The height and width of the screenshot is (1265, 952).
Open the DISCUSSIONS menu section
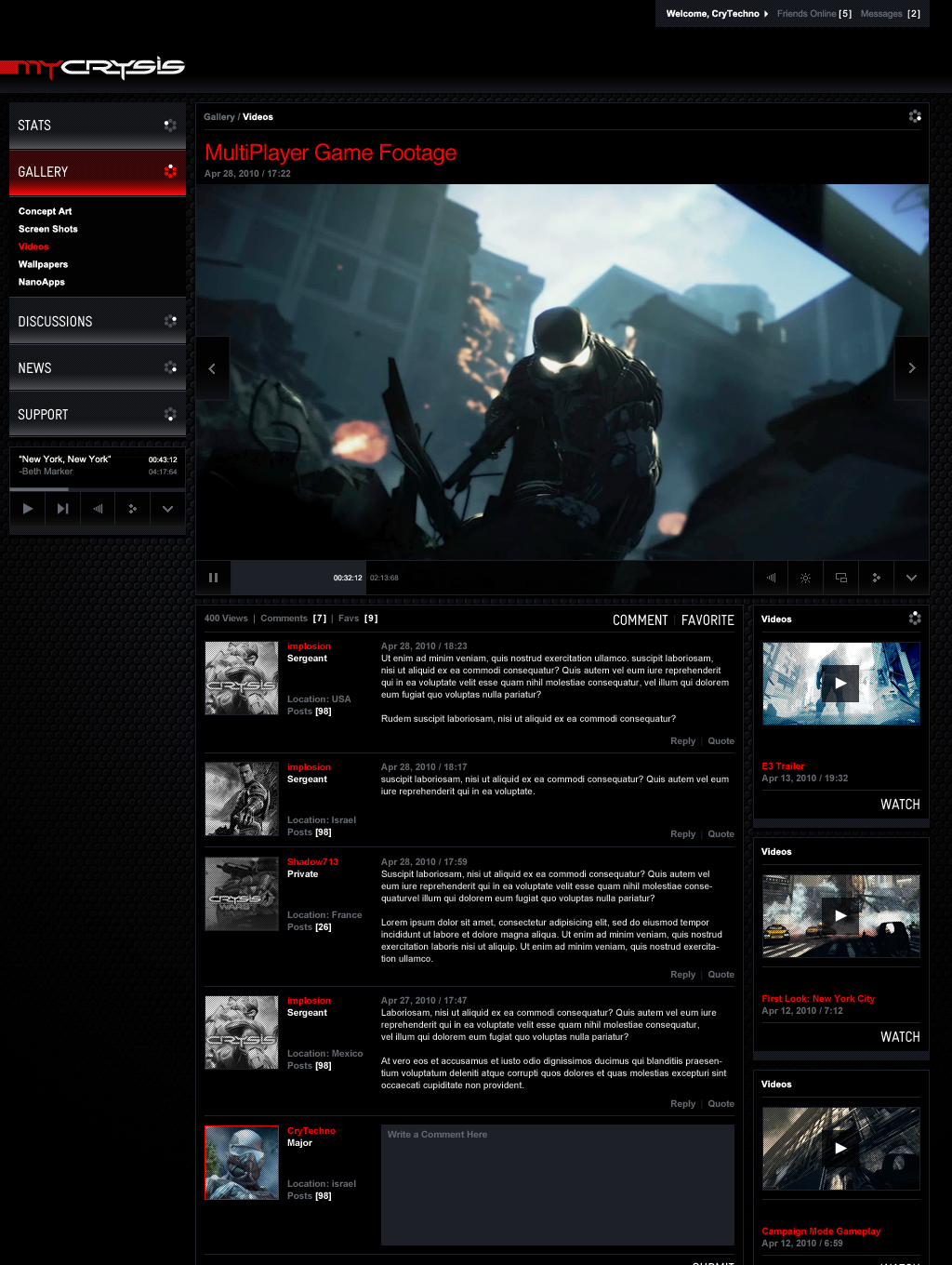(98, 322)
